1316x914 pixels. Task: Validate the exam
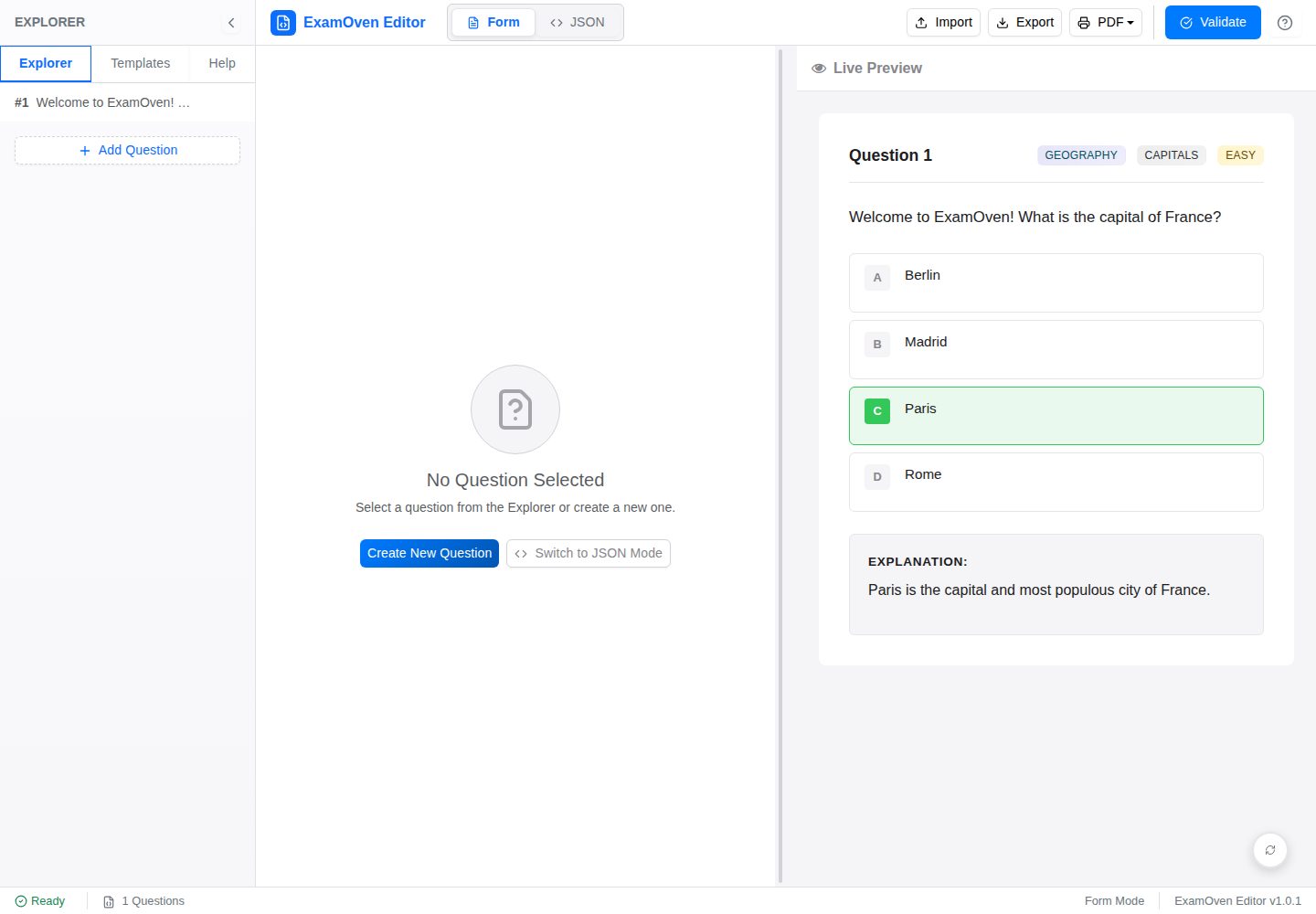tap(1213, 23)
